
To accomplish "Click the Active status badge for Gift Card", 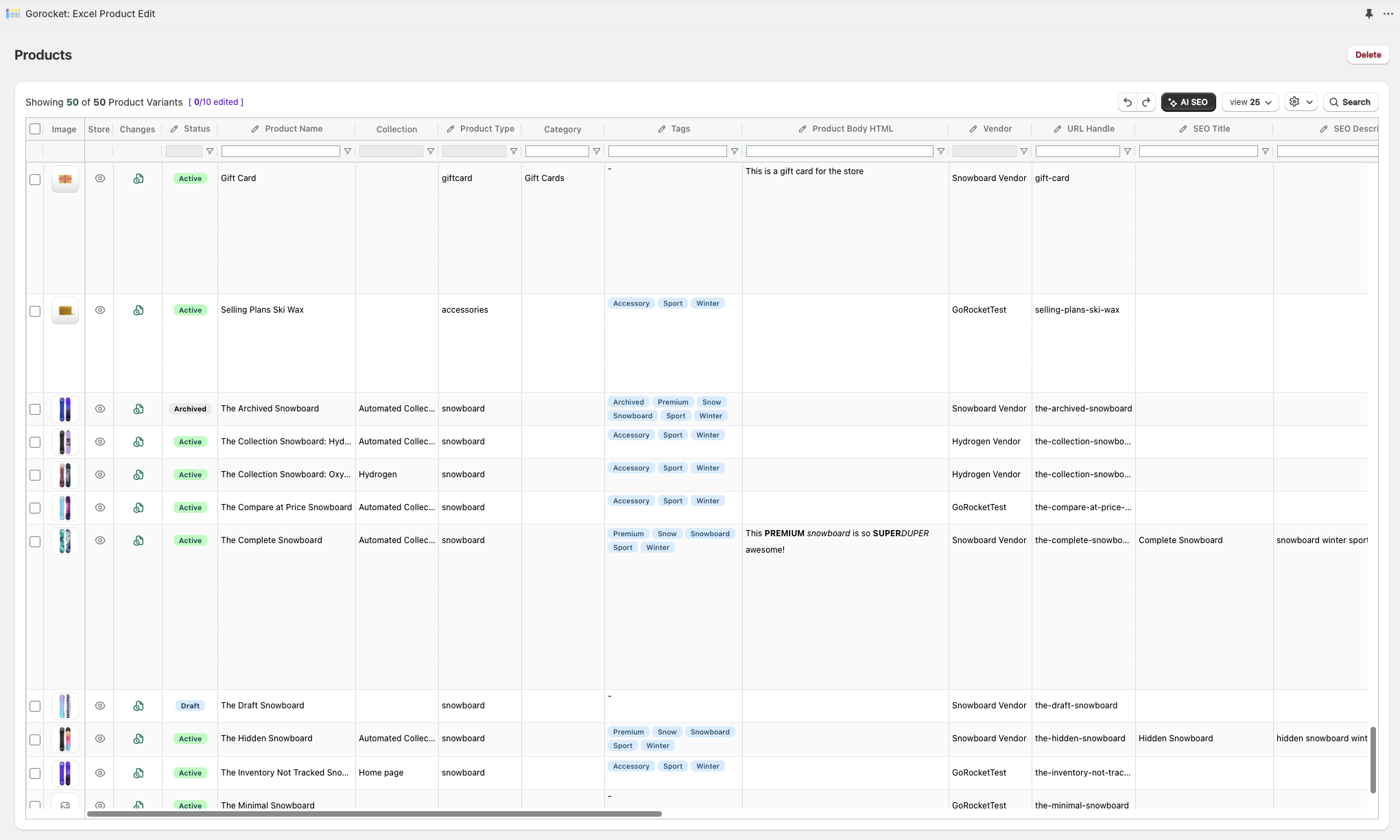I will click(190, 178).
